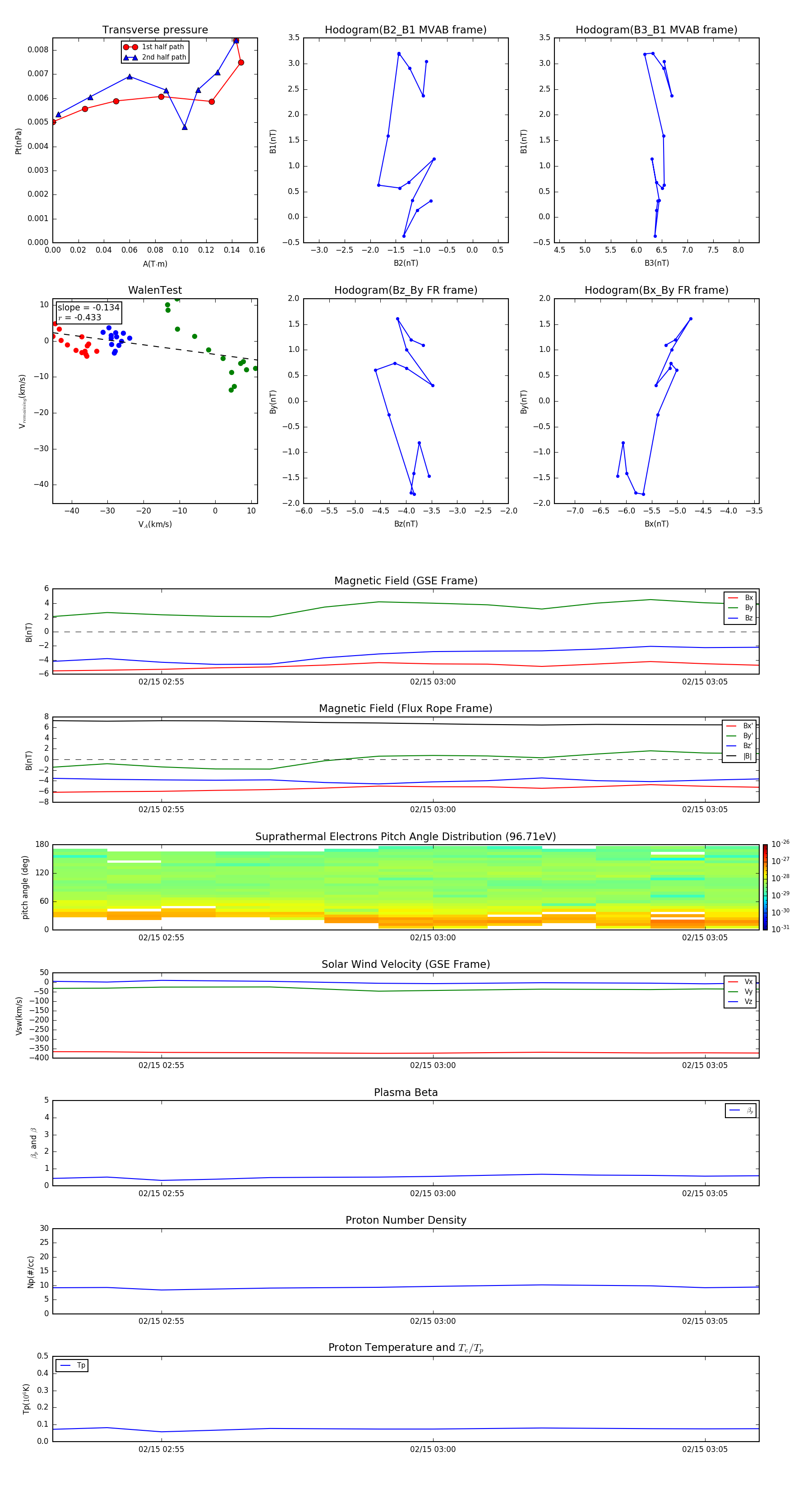Image resolution: width=812 pixels, height=1489 pixels.
Task: Click the "Proton Number Density" title
Action: [x=406, y=1220]
